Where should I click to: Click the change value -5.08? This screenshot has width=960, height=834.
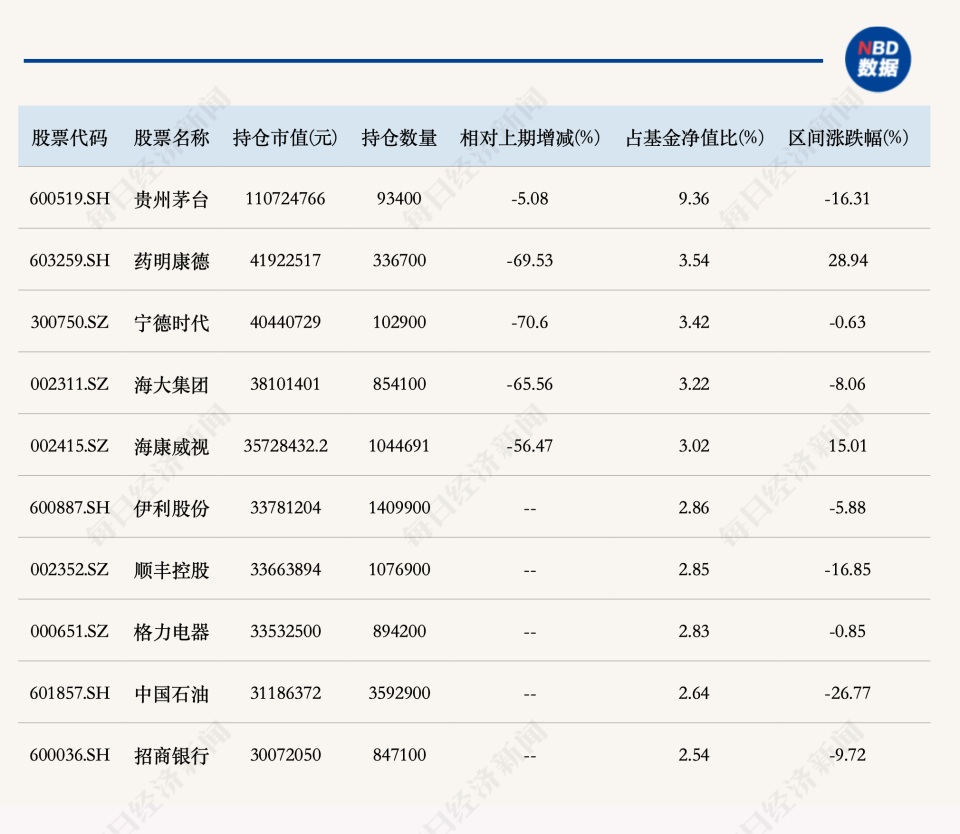coord(530,199)
